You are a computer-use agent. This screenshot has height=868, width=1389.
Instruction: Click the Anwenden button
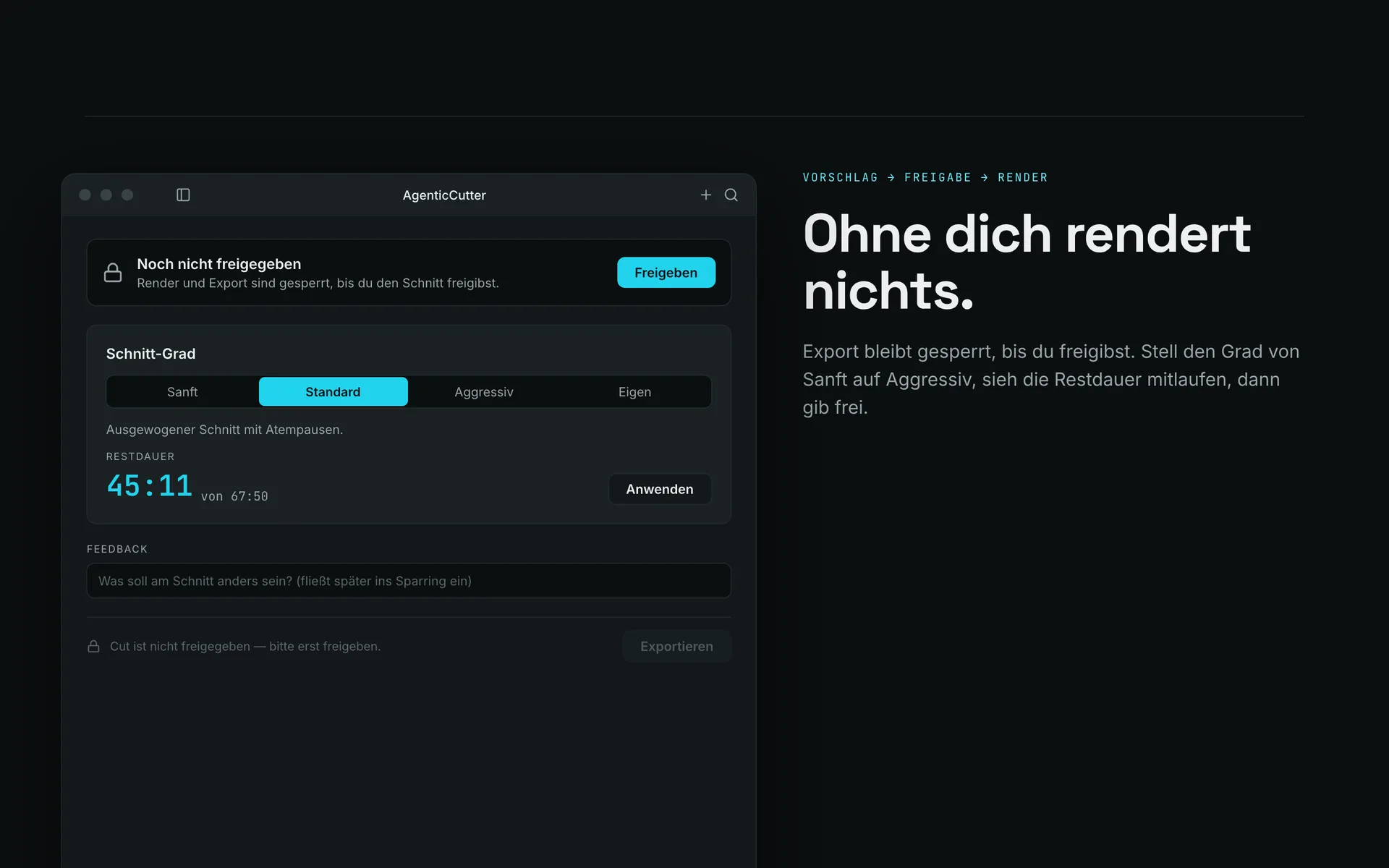(660, 489)
